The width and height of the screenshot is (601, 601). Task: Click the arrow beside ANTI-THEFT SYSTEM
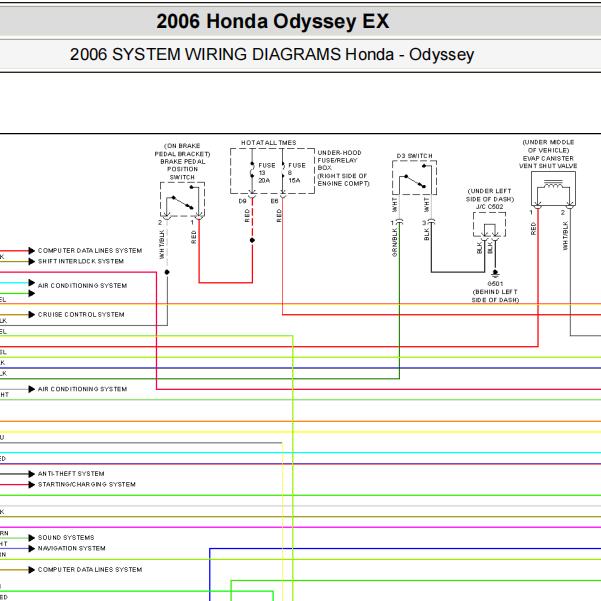[32, 474]
